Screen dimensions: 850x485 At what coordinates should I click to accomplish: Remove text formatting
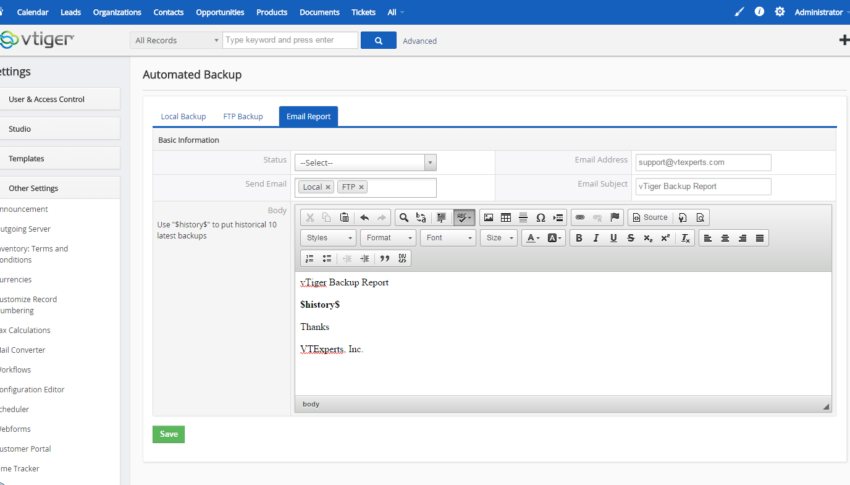point(685,238)
